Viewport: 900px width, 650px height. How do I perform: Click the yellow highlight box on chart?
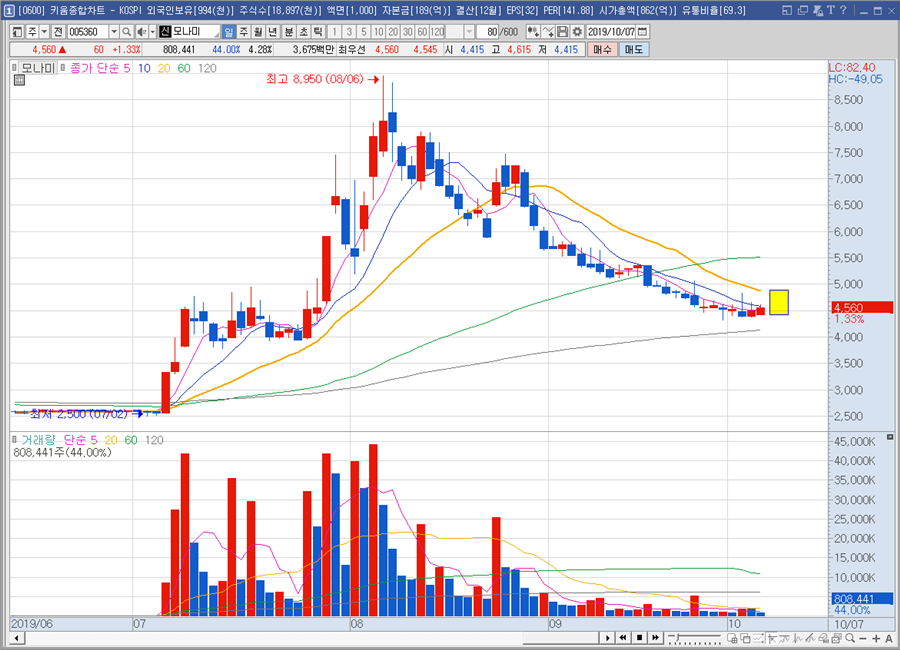point(779,302)
